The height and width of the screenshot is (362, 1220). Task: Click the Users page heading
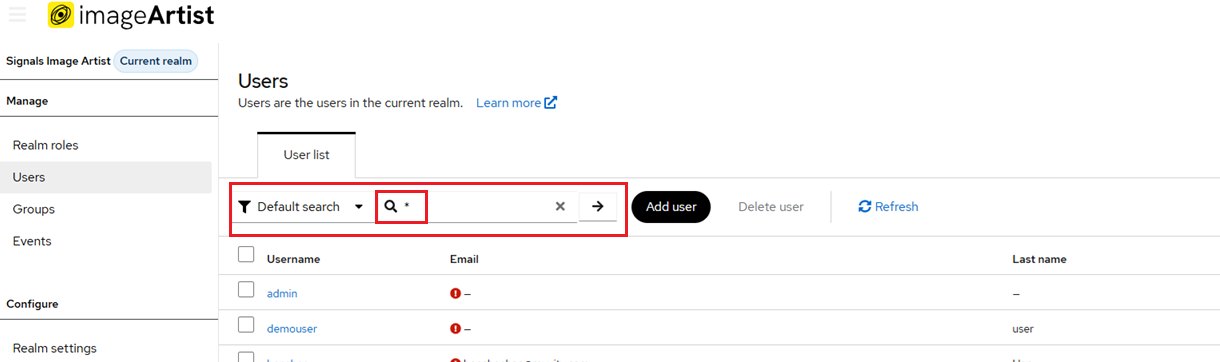pos(263,81)
